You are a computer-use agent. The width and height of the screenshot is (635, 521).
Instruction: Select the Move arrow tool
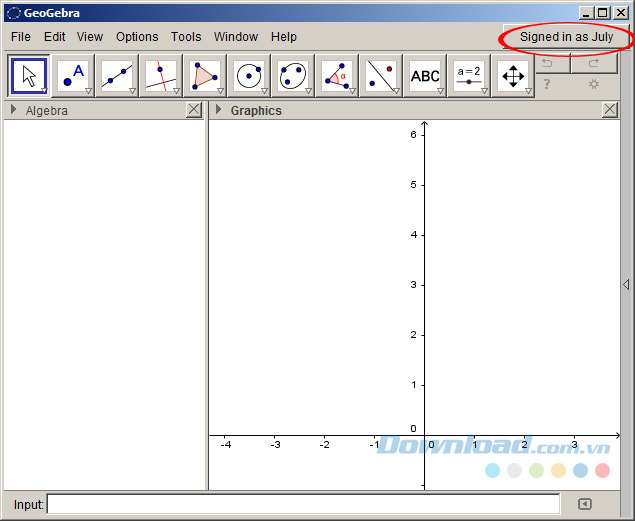[30, 76]
